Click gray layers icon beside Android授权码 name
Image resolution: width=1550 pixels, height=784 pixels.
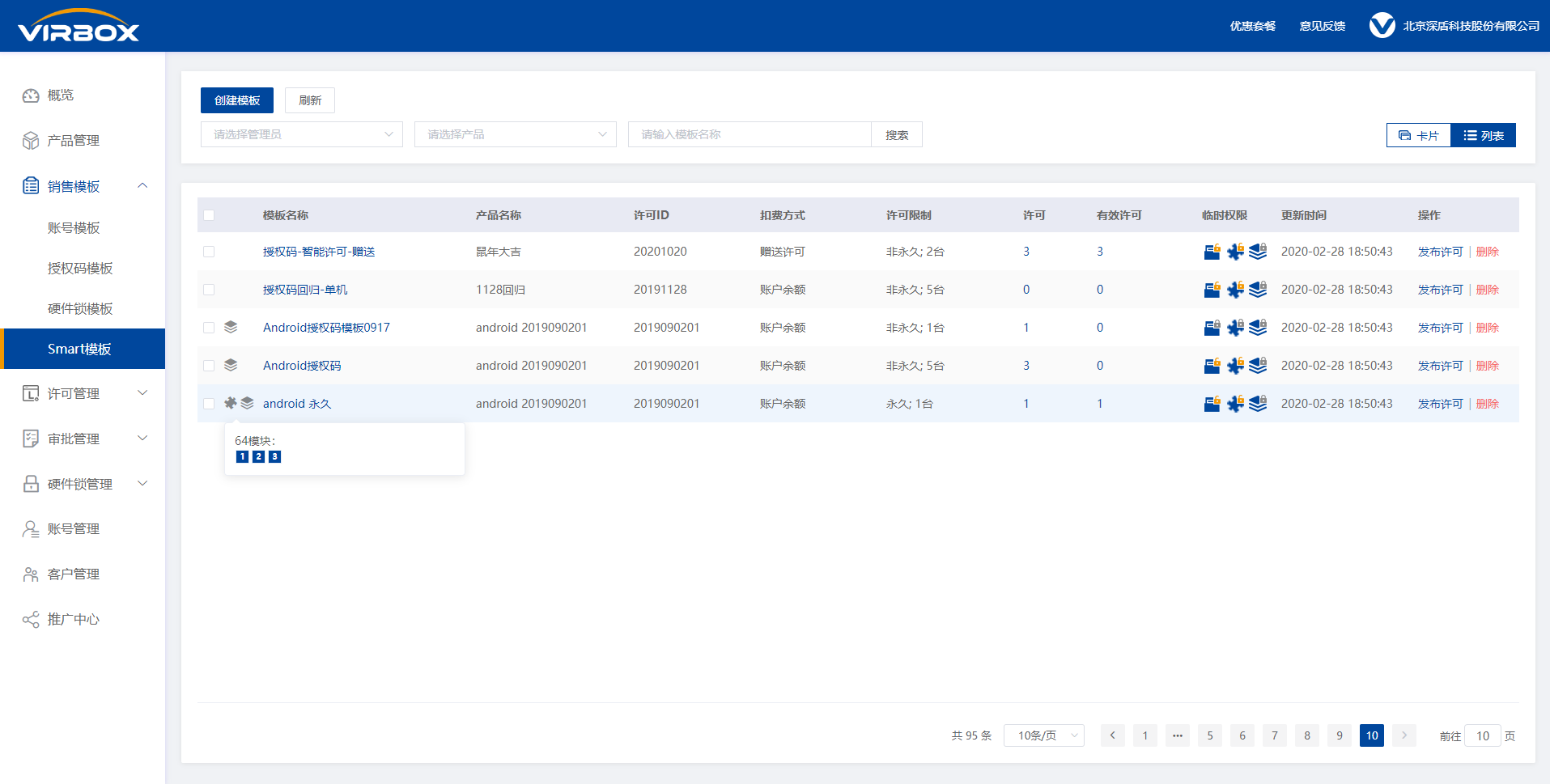coord(231,365)
